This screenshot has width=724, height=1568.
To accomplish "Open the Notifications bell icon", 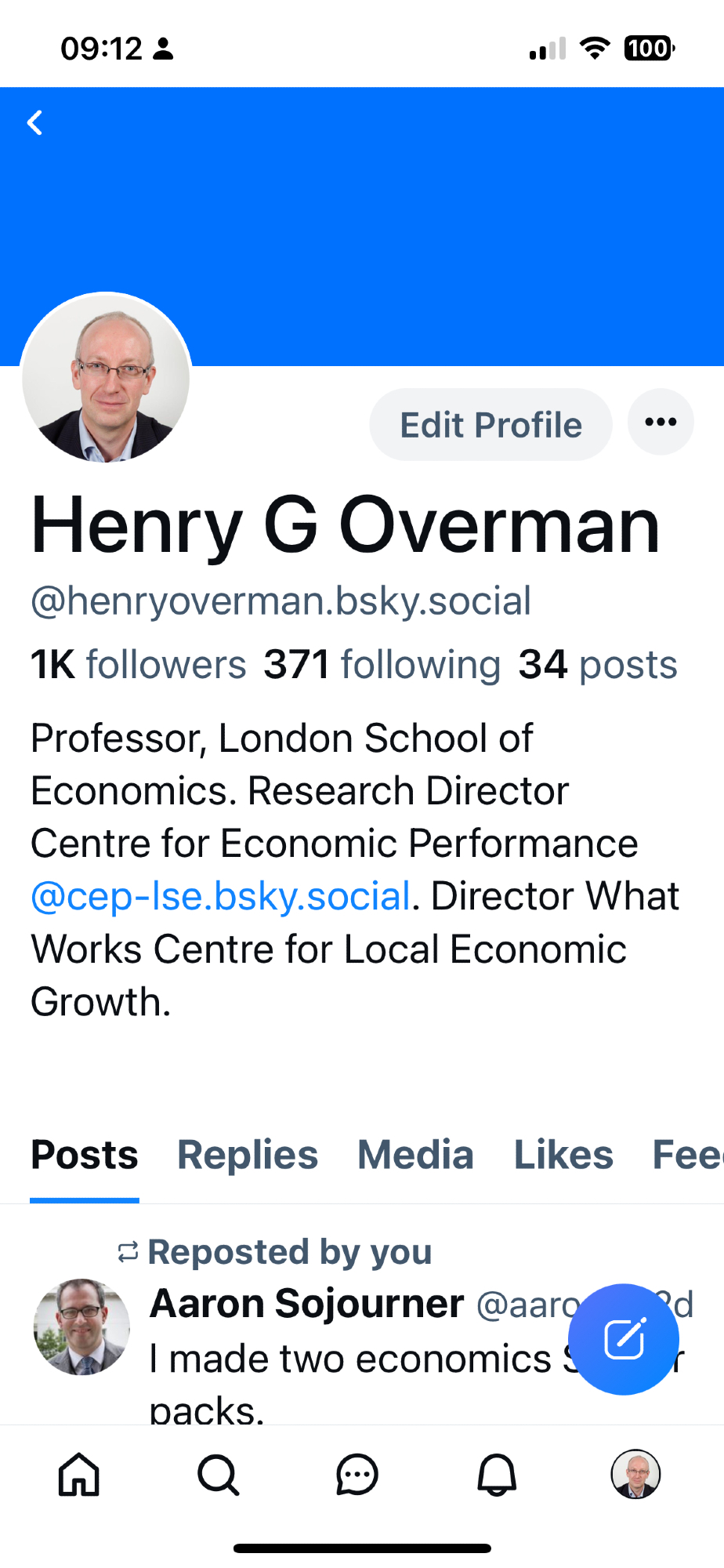I will pos(497,1475).
